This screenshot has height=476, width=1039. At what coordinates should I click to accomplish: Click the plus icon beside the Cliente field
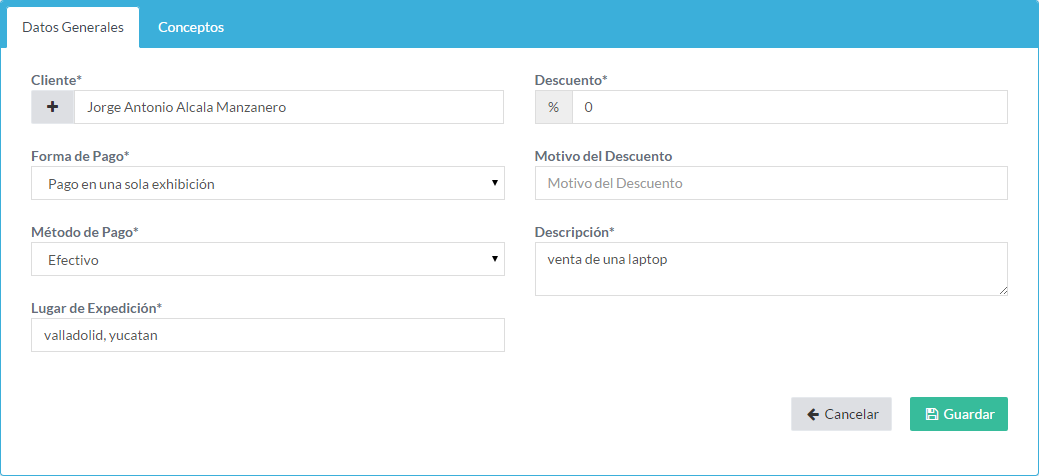click(x=53, y=107)
